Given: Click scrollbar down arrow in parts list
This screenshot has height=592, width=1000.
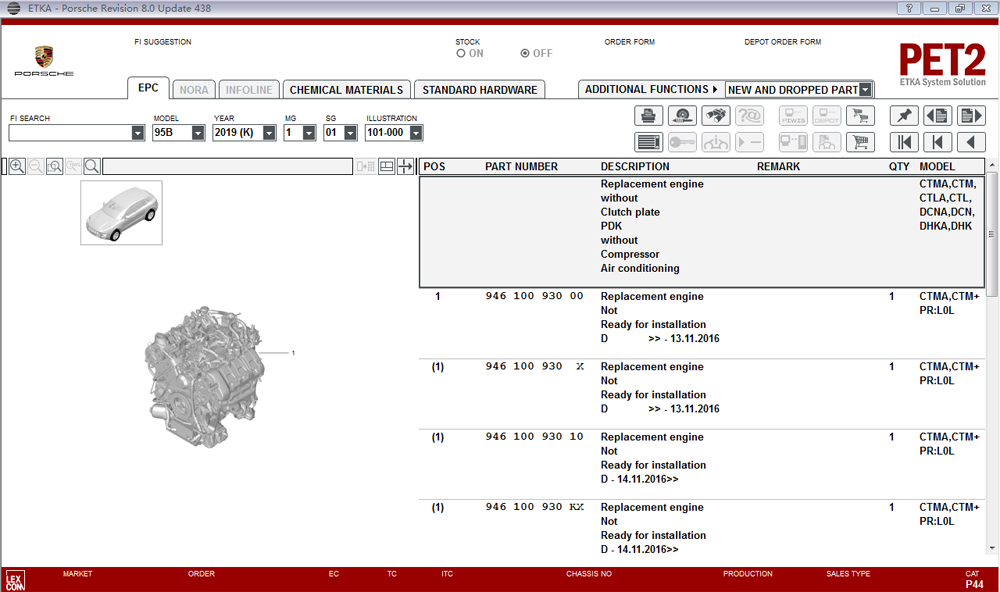Looking at the screenshot, I should (x=992, y=548).
